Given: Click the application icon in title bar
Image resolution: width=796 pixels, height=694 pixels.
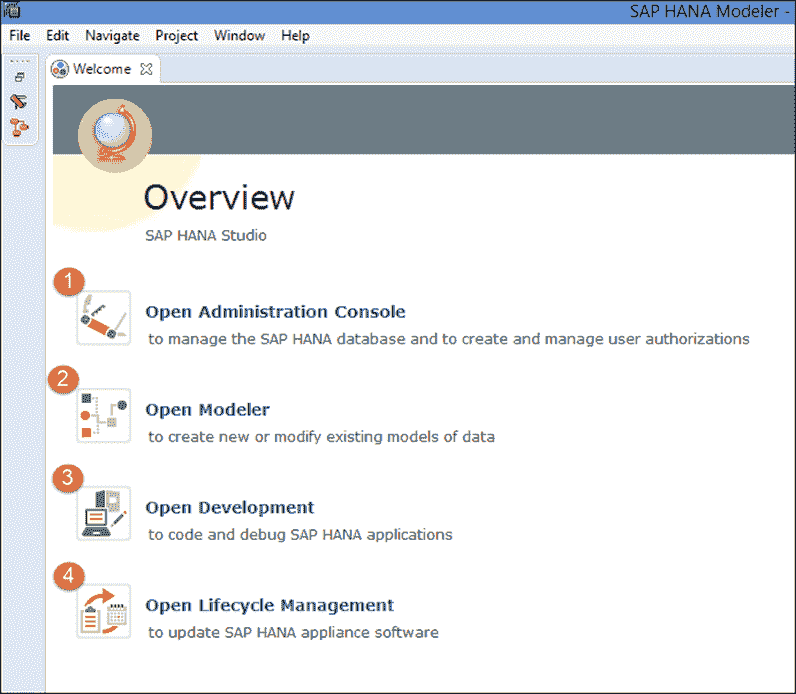Looking at the screenshot, I should (12, 10).
